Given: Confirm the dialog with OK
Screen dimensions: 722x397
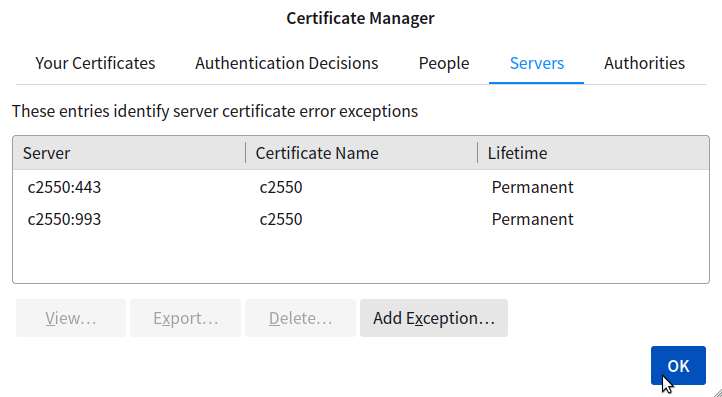Looking at the screenshot, I should (x=678, y=366).
